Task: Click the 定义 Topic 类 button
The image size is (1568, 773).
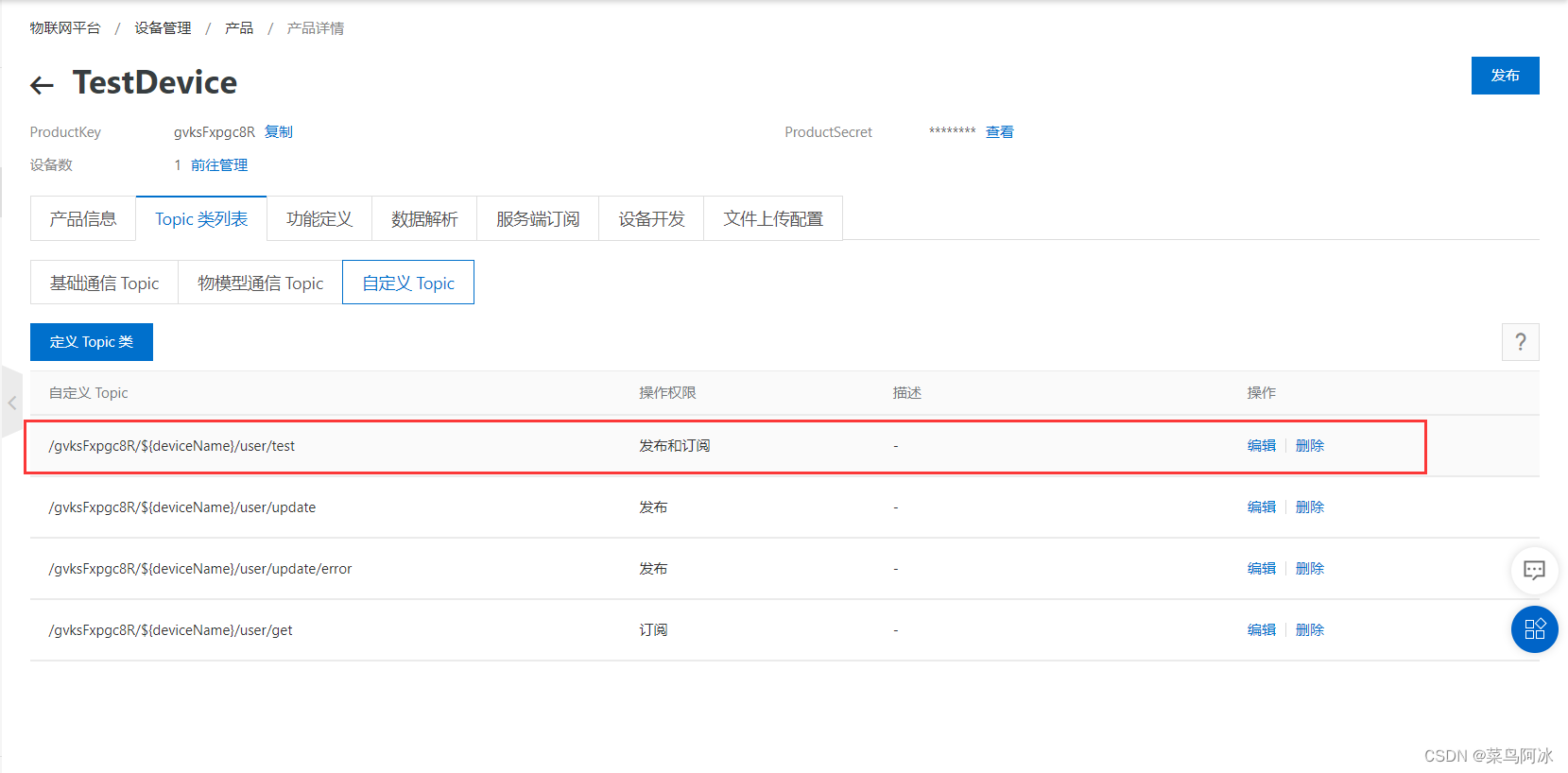Action: point(92,342)
